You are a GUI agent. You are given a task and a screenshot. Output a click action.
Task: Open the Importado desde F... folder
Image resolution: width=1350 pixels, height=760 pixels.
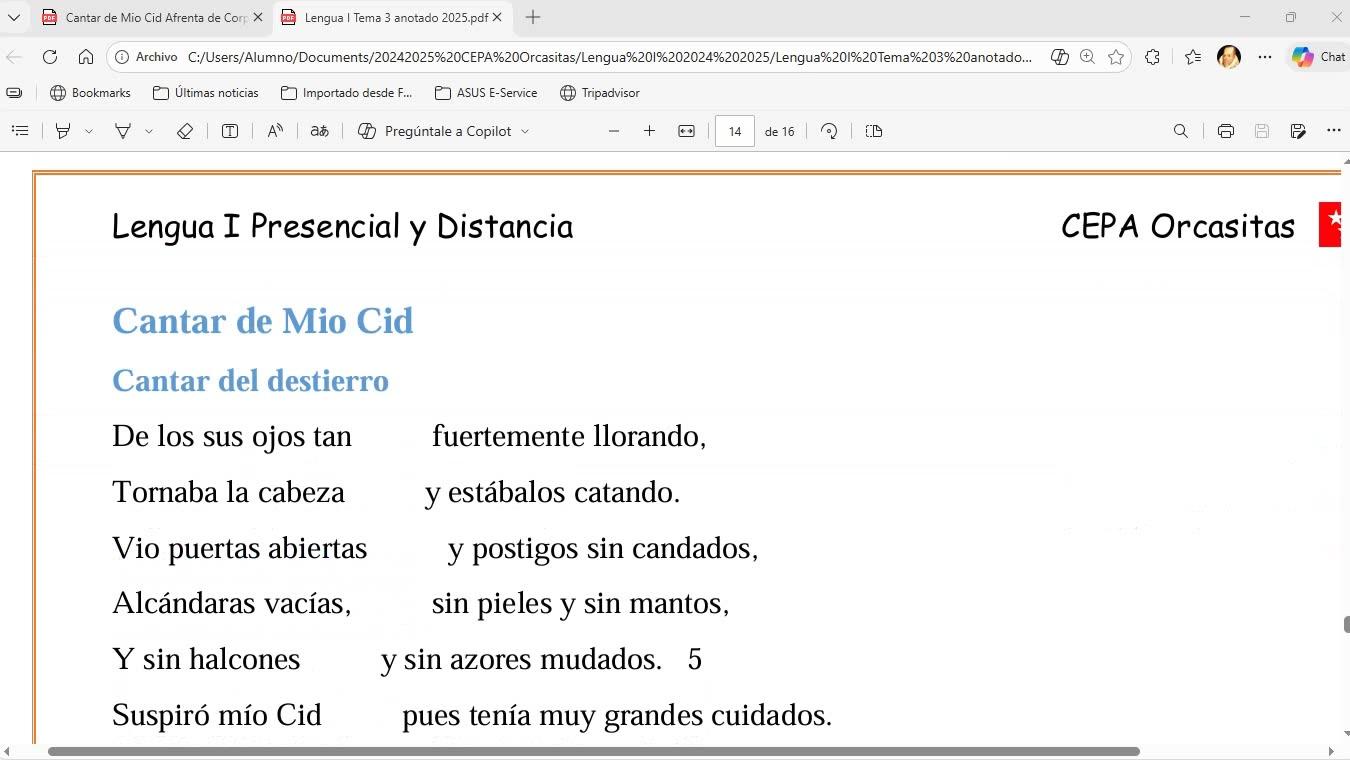click(347, 93)
